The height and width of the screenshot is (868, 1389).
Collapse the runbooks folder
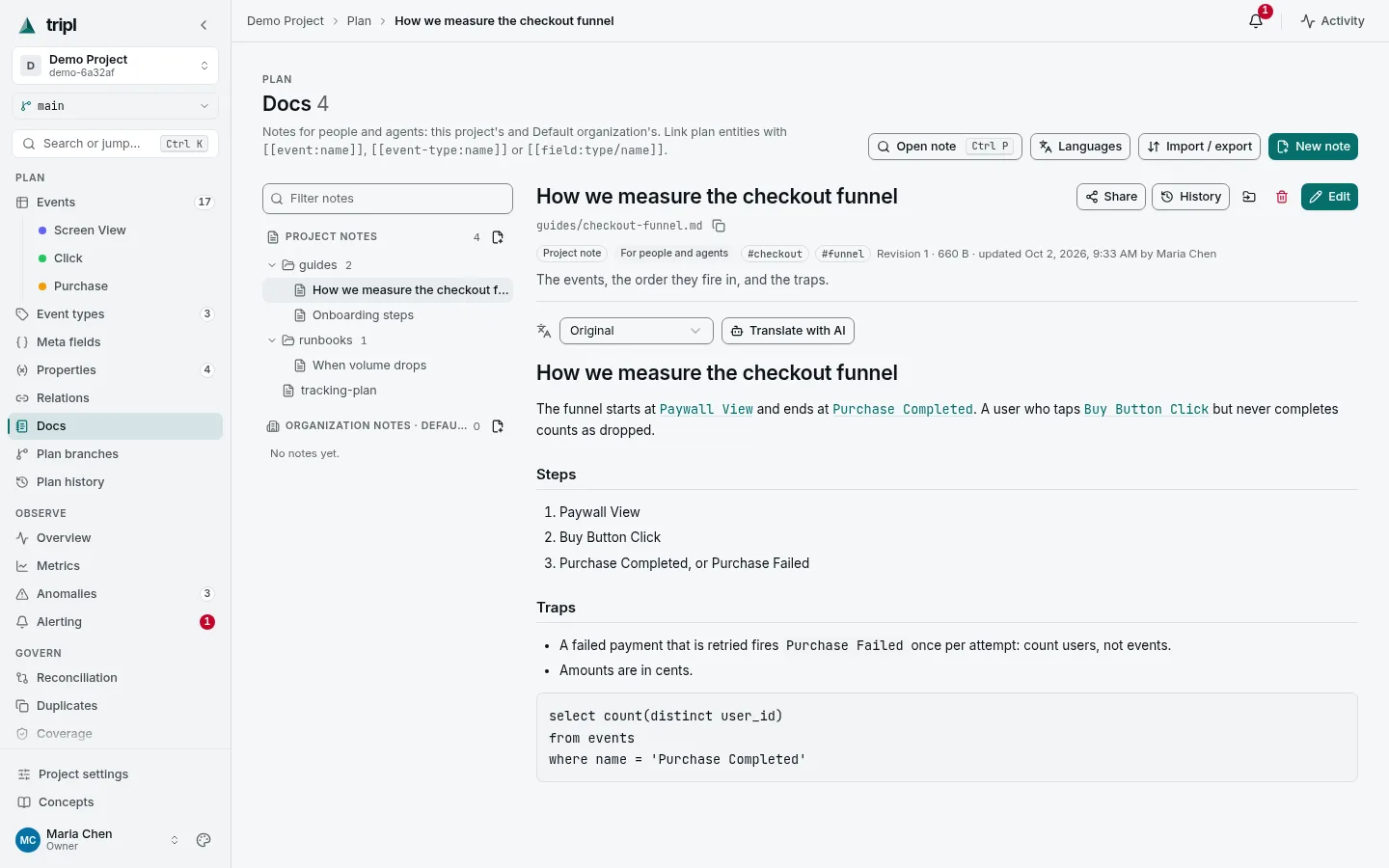(x=272, y=340)
